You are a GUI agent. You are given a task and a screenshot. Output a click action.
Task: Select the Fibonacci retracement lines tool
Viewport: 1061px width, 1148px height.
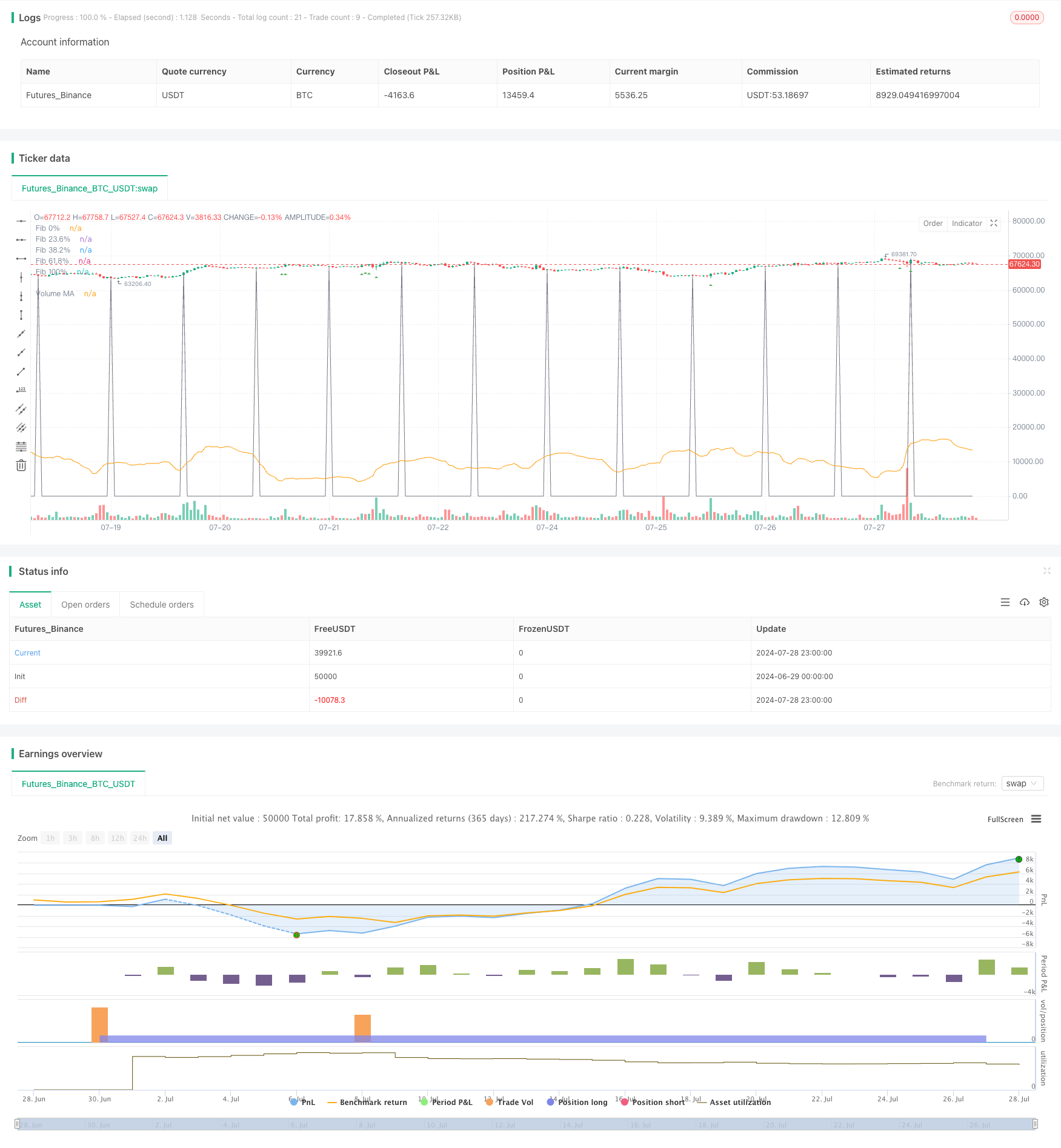(21, 446)
